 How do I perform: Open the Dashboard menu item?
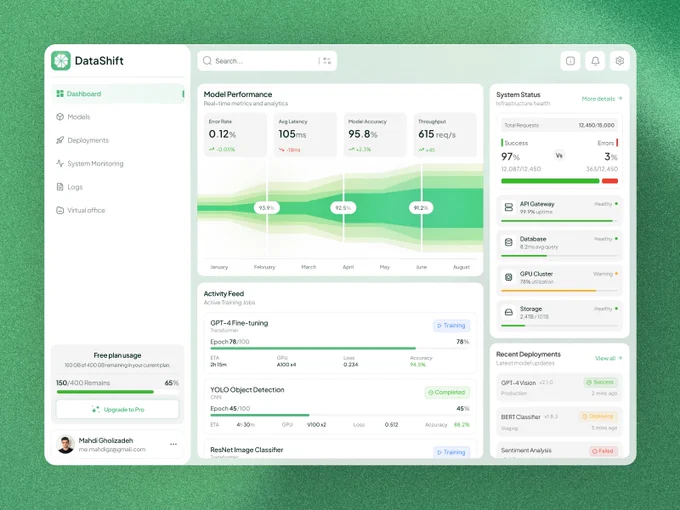118,94
